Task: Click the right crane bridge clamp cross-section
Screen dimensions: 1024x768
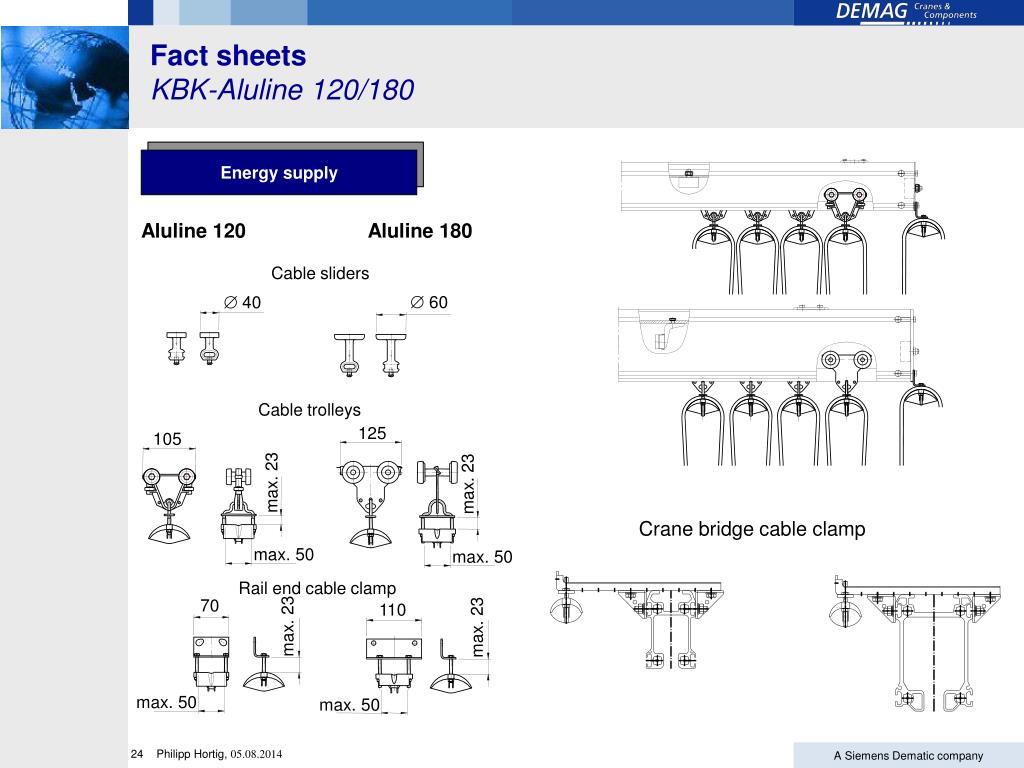Action: point(914,643)
